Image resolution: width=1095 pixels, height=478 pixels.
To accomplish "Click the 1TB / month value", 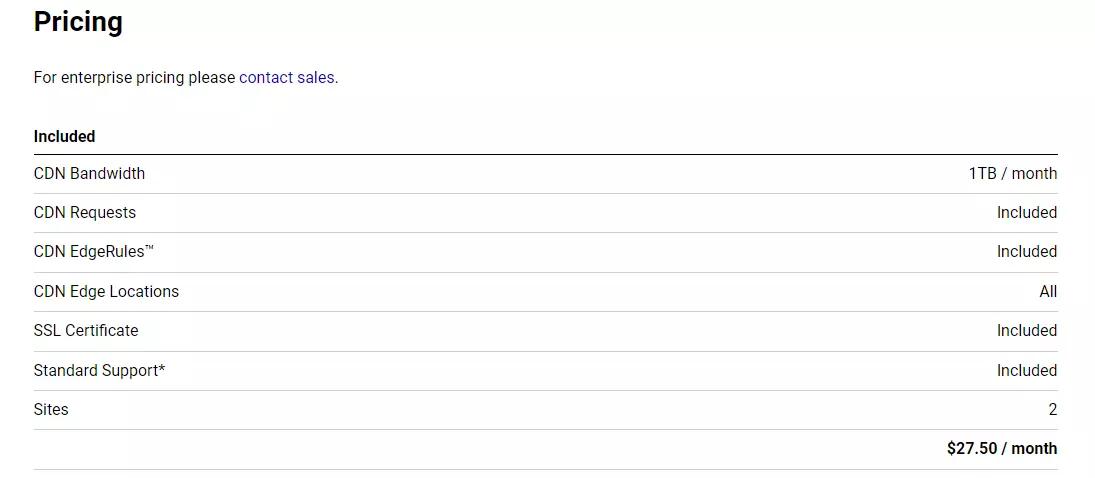I will coord(1013,173).
